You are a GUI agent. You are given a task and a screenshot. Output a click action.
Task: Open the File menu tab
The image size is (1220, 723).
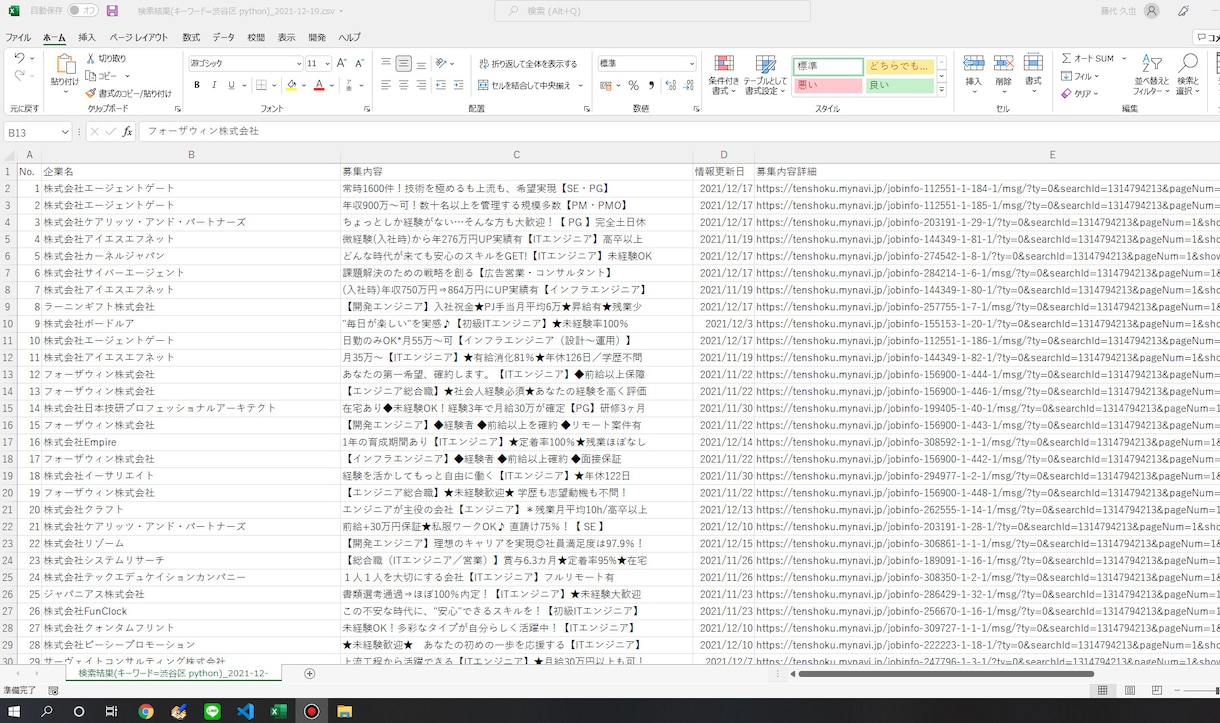[18, 37]
